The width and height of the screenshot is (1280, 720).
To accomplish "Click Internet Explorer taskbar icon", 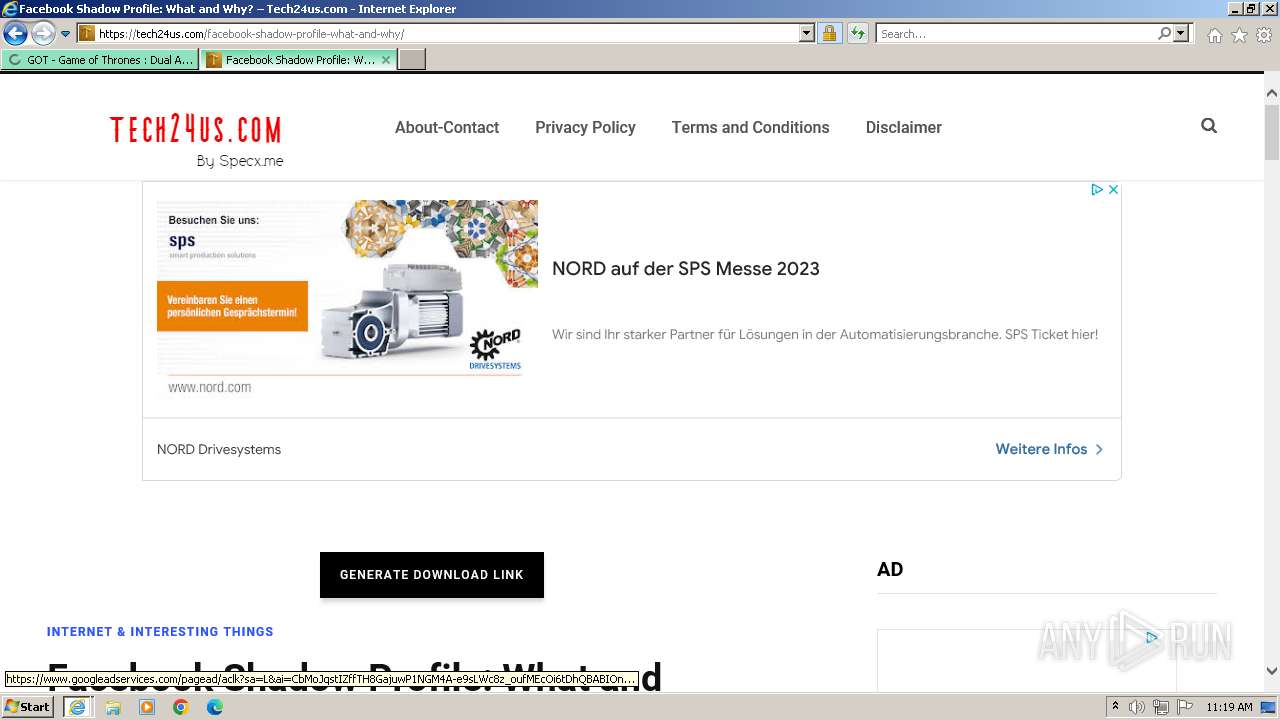I will (77, 707).
